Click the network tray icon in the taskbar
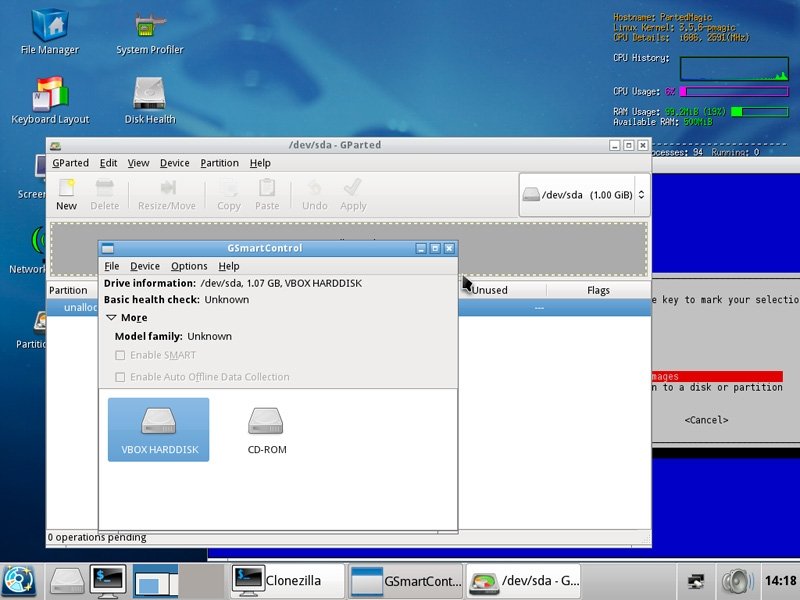This screenshot has height=600, width=800. [x=696, y=581]
